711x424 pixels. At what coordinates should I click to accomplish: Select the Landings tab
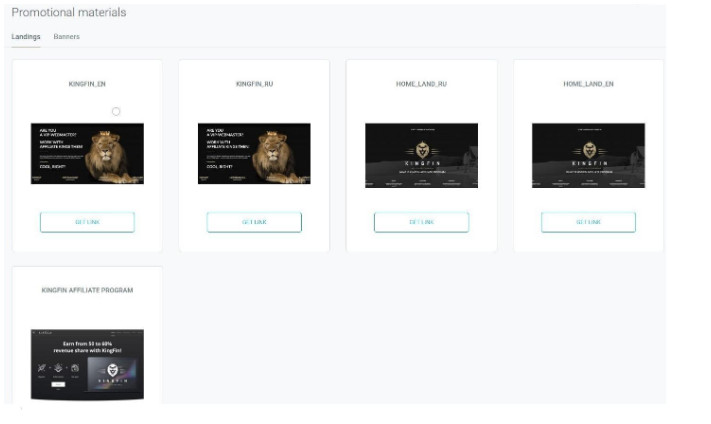(26, 37)
